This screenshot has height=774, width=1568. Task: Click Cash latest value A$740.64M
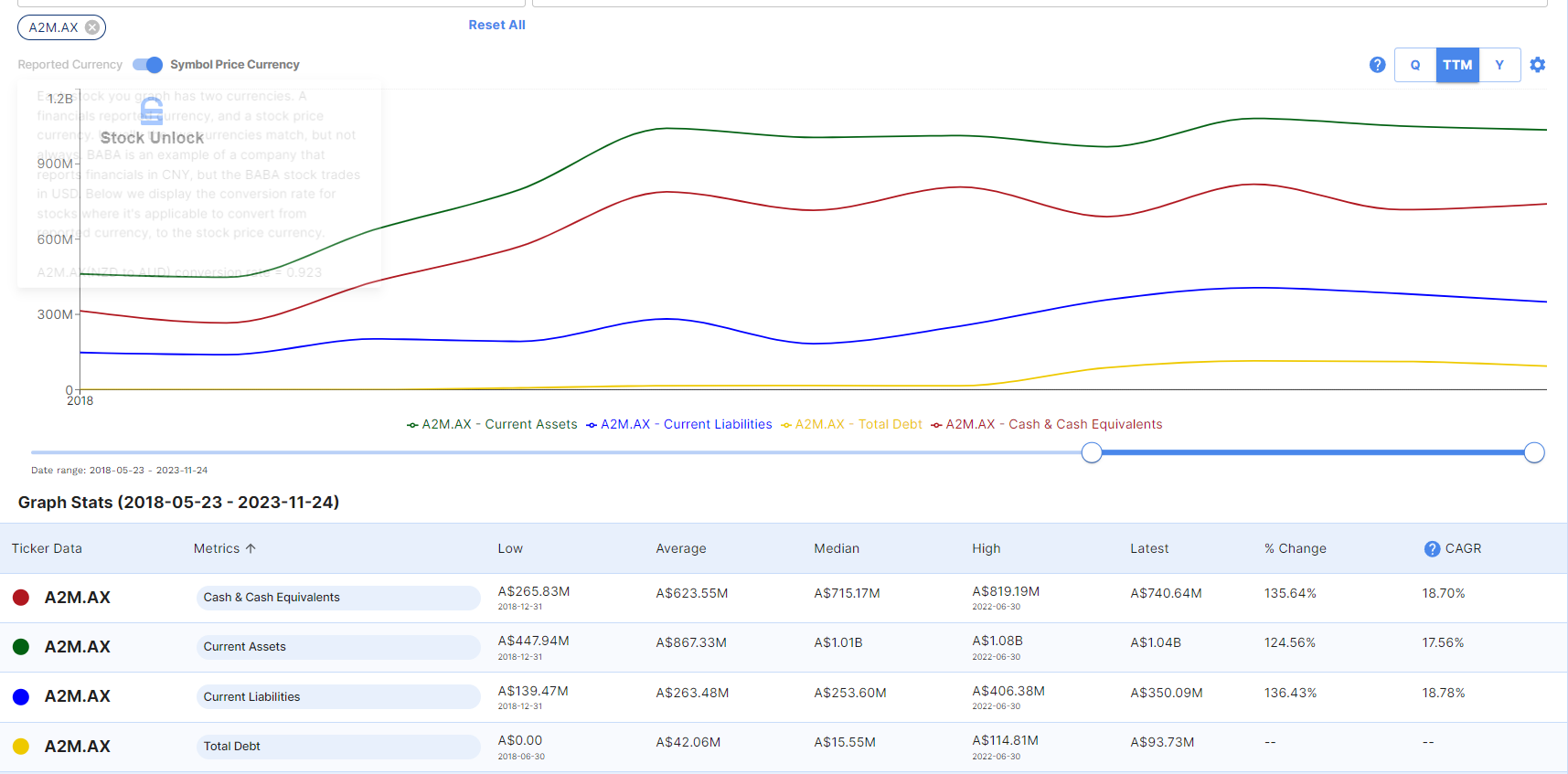(1166, 593)
